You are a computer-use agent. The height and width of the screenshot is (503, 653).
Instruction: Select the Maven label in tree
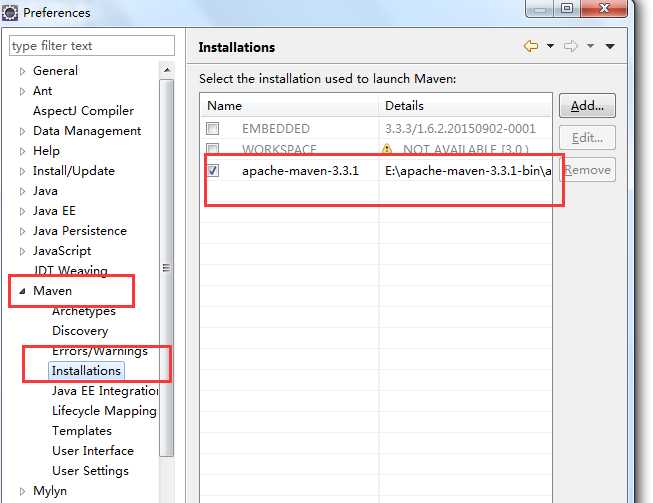click(x=52, y=291)
